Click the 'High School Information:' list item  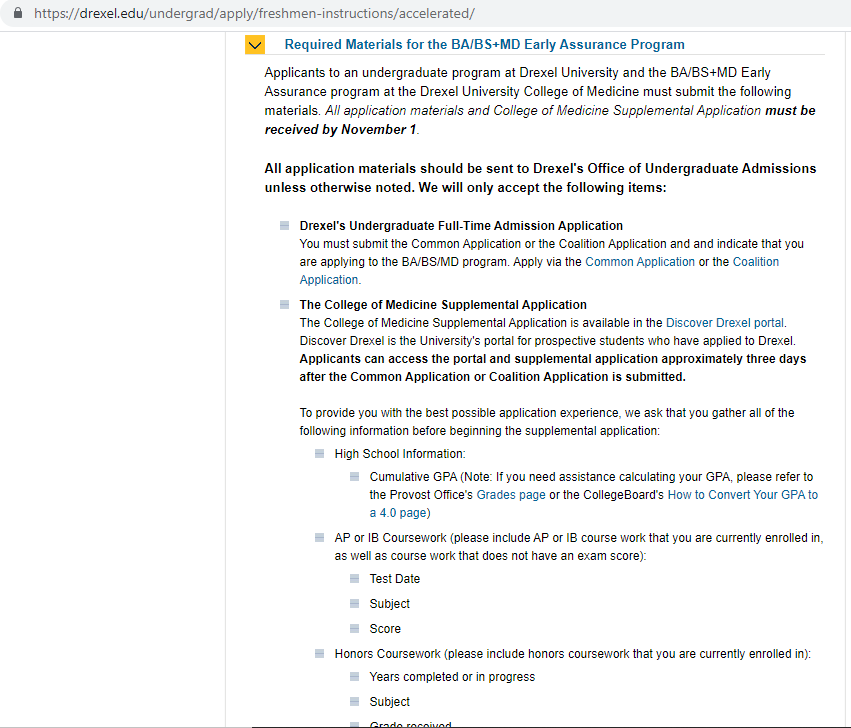click(400, 454)
